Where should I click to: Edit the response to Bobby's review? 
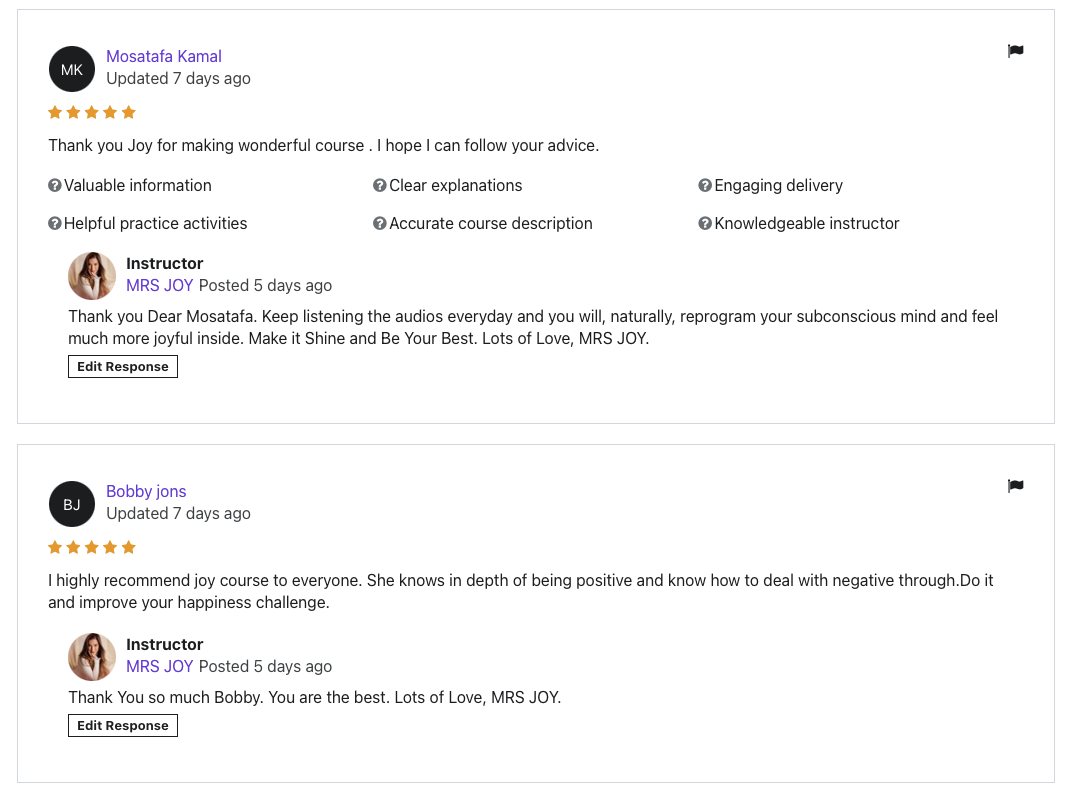123,726
